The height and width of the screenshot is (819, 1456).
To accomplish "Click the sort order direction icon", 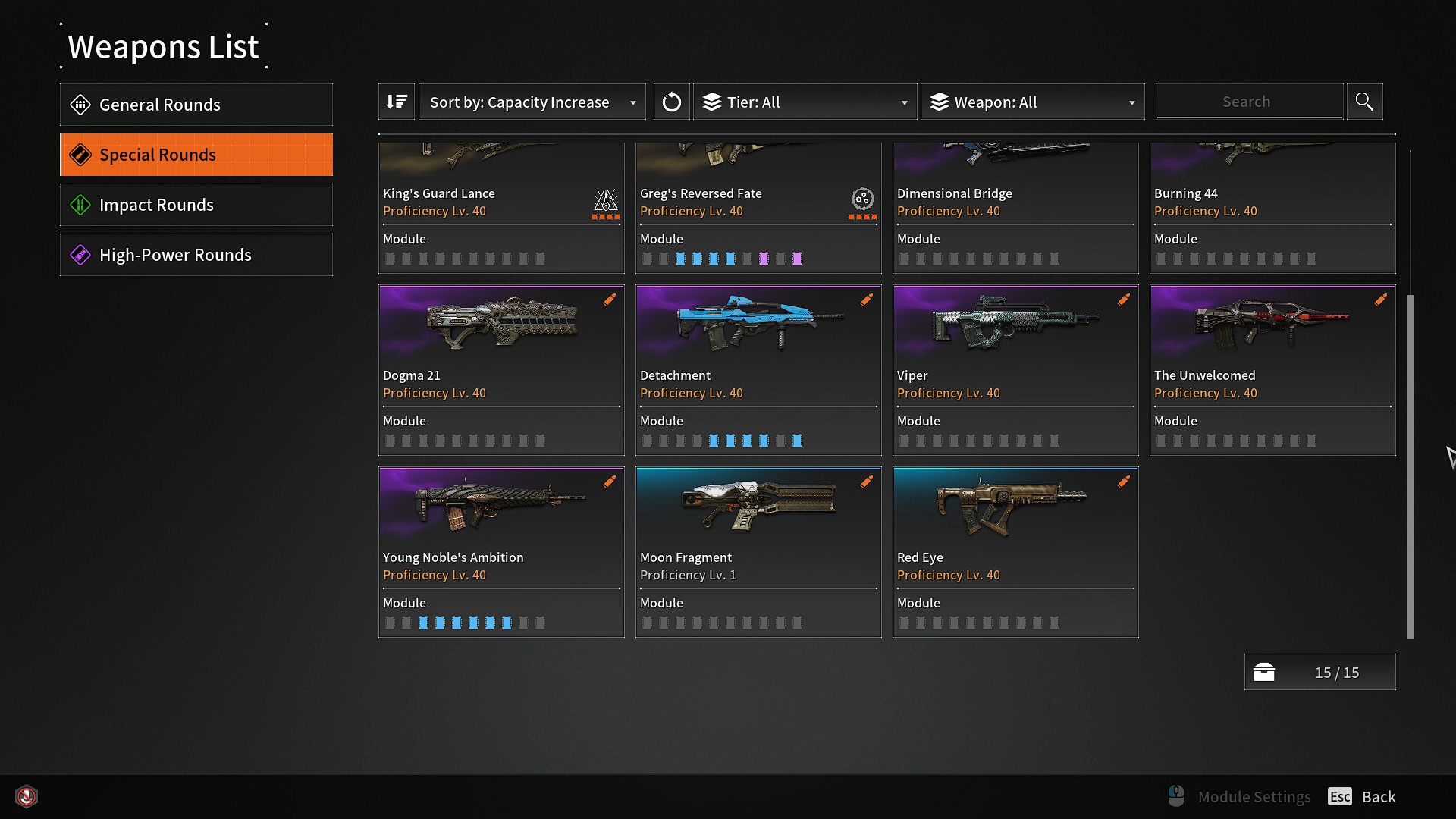I will click(397, 102).
